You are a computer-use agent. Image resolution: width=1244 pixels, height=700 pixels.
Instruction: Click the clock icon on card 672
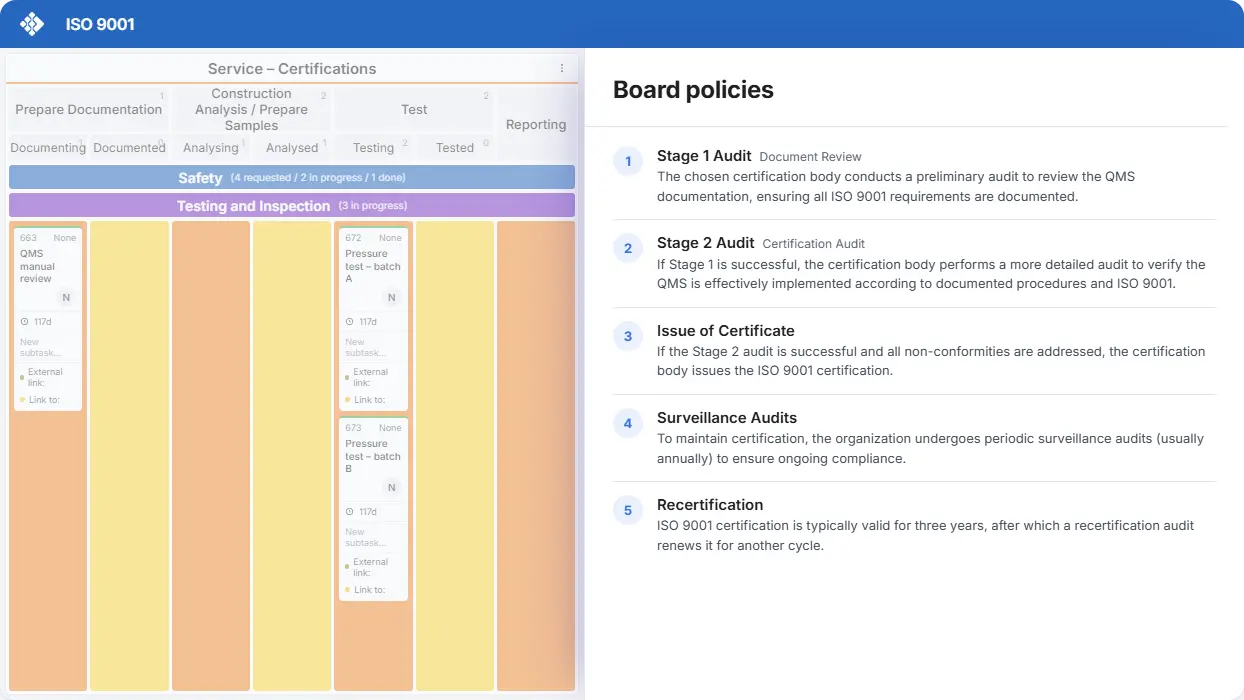point(349,322)
